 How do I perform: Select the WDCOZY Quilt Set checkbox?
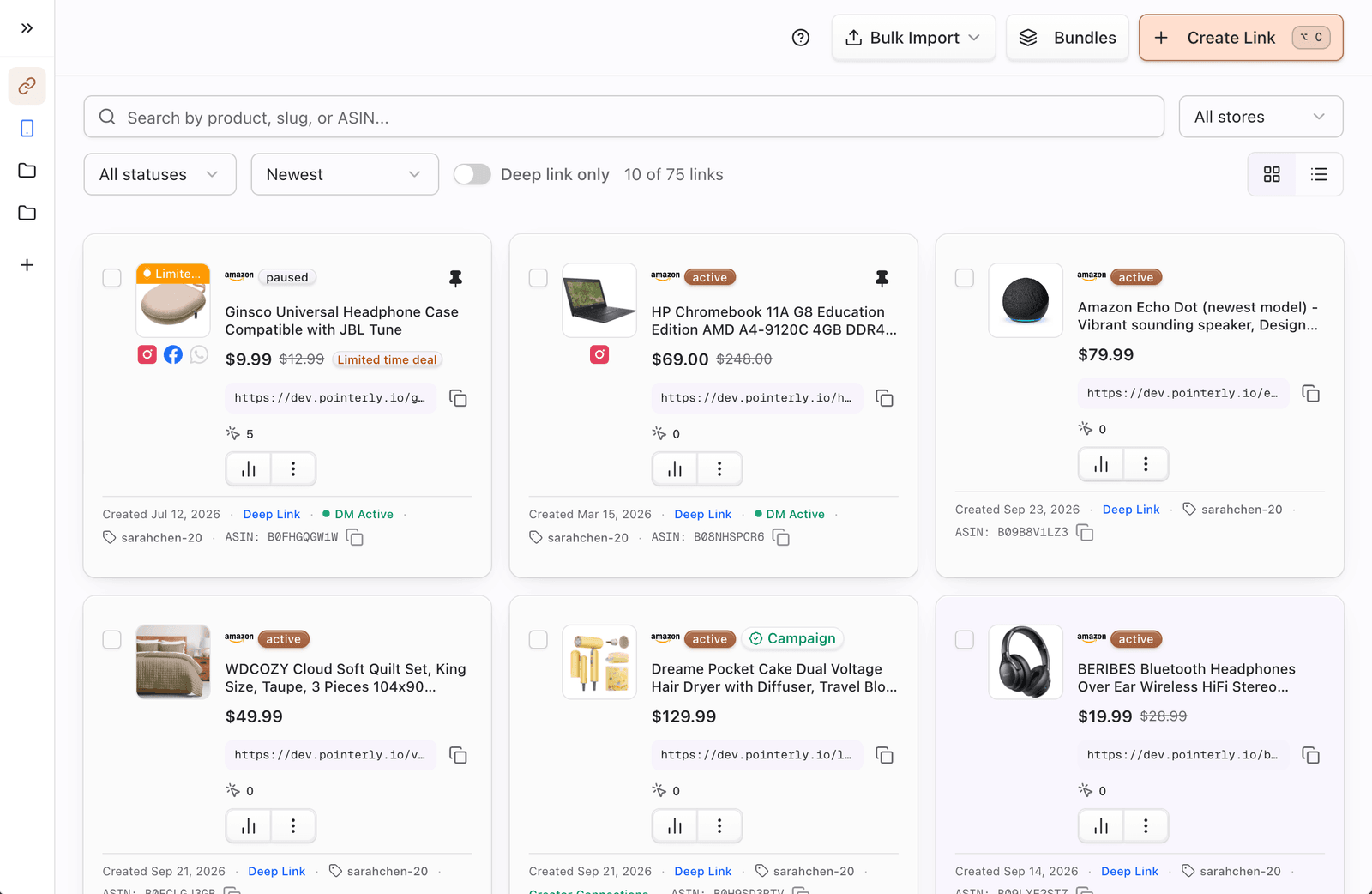[111, 640]
